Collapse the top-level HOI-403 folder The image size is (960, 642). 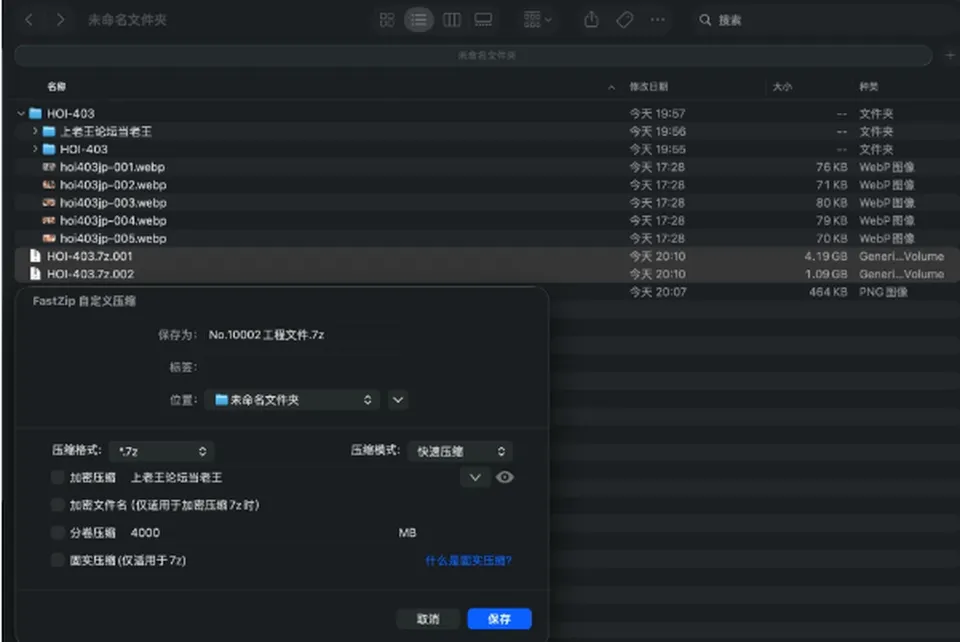21,113
